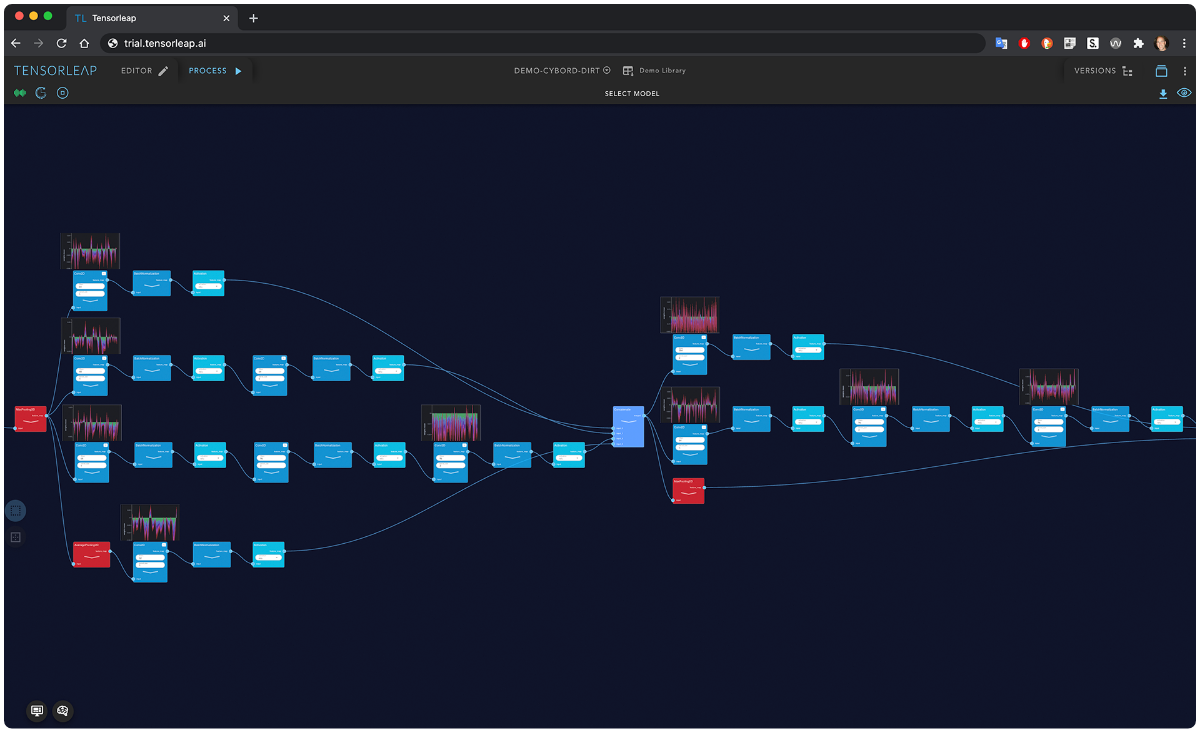Click the archive box icon in the top right
Screen dimensions: 1200x733
1161,70
